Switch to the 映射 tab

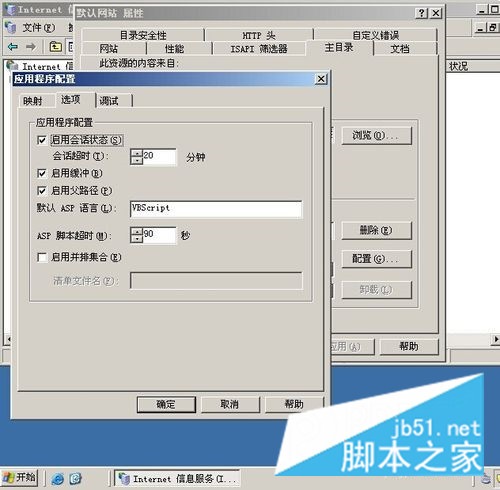[x=33, y=101]
